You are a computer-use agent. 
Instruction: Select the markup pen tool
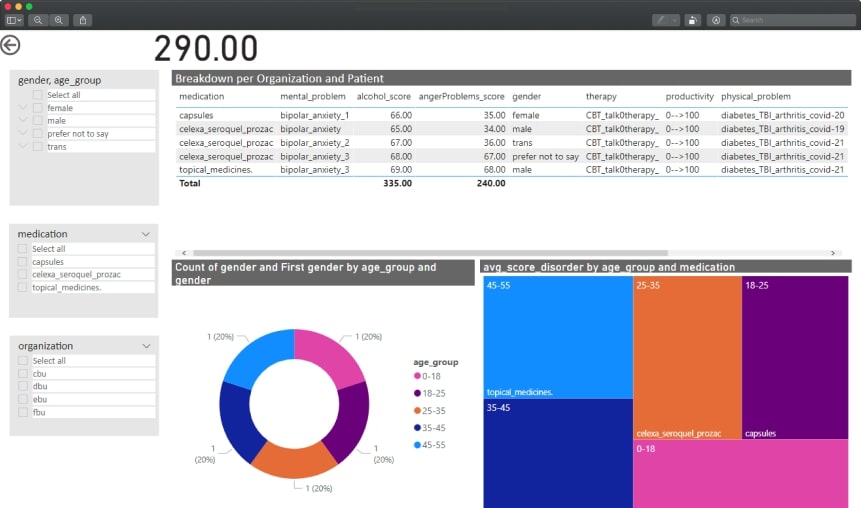click(x=660, y=20)
